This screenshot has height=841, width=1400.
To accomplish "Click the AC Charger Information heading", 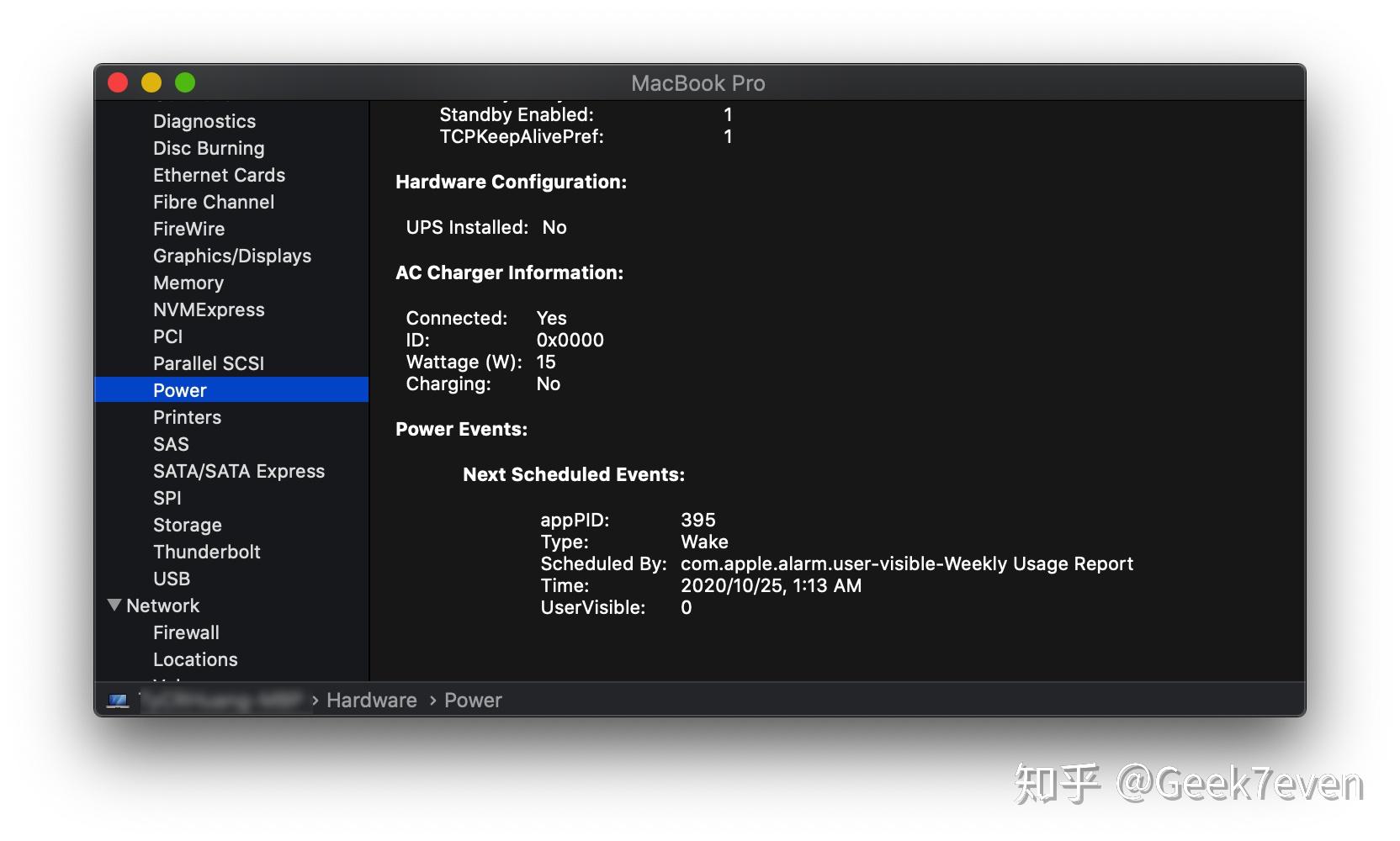I will [x=509, y=272].
